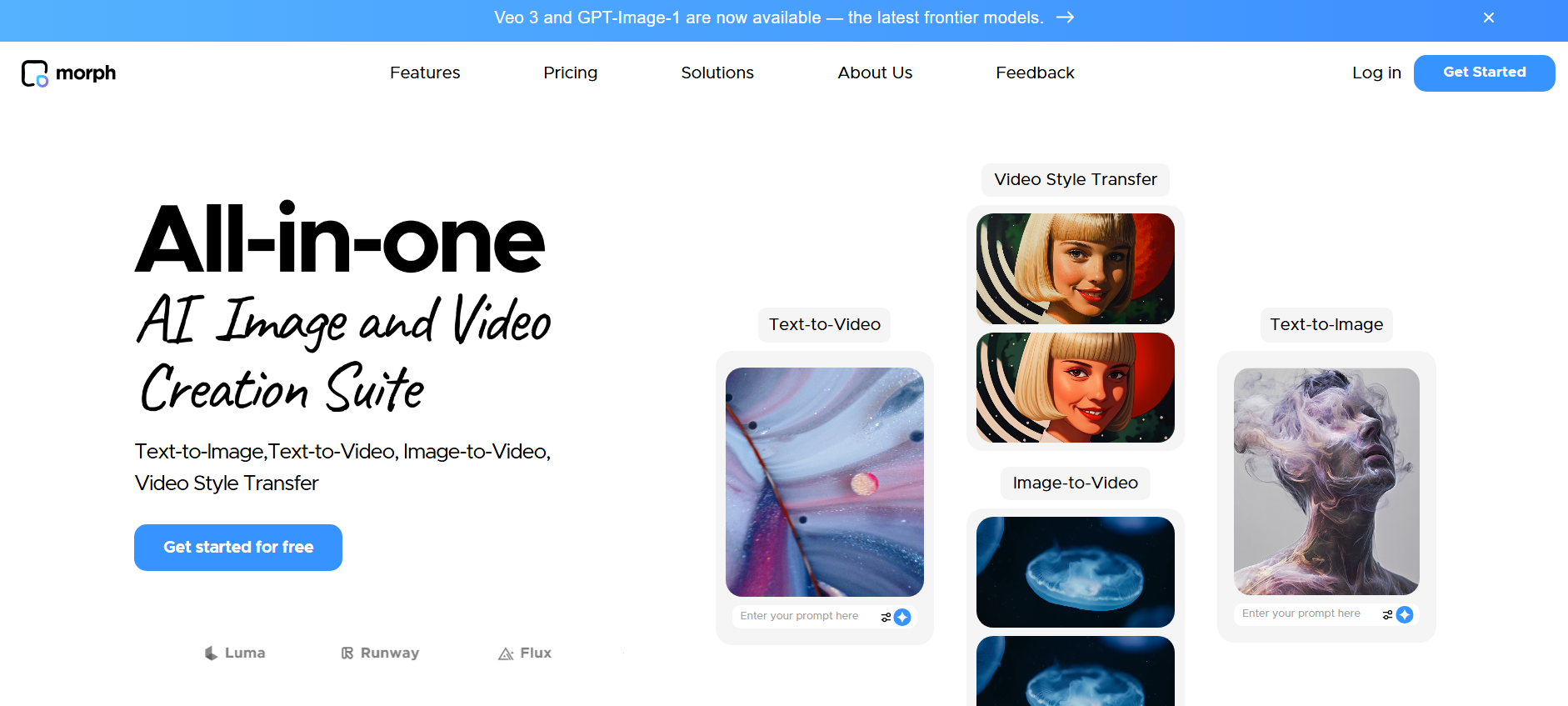1568x706 pixels.
Task: Focus the Text-to-Video prompt input field
Action: pyautogui.click(x=800, y=616)
